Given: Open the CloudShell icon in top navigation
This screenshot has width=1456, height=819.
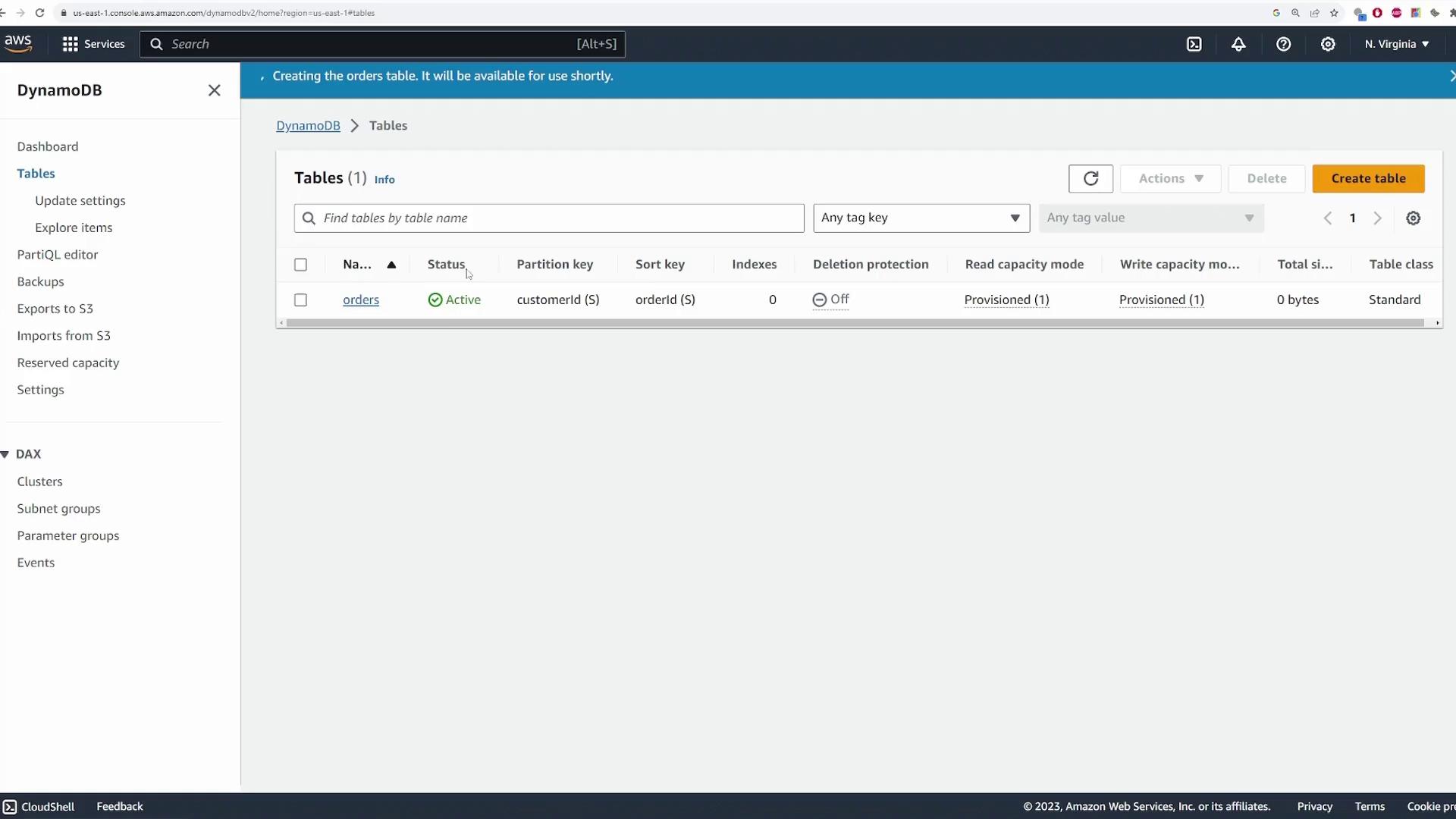Looking at the screenshot, I should [x=1194, y=44].
